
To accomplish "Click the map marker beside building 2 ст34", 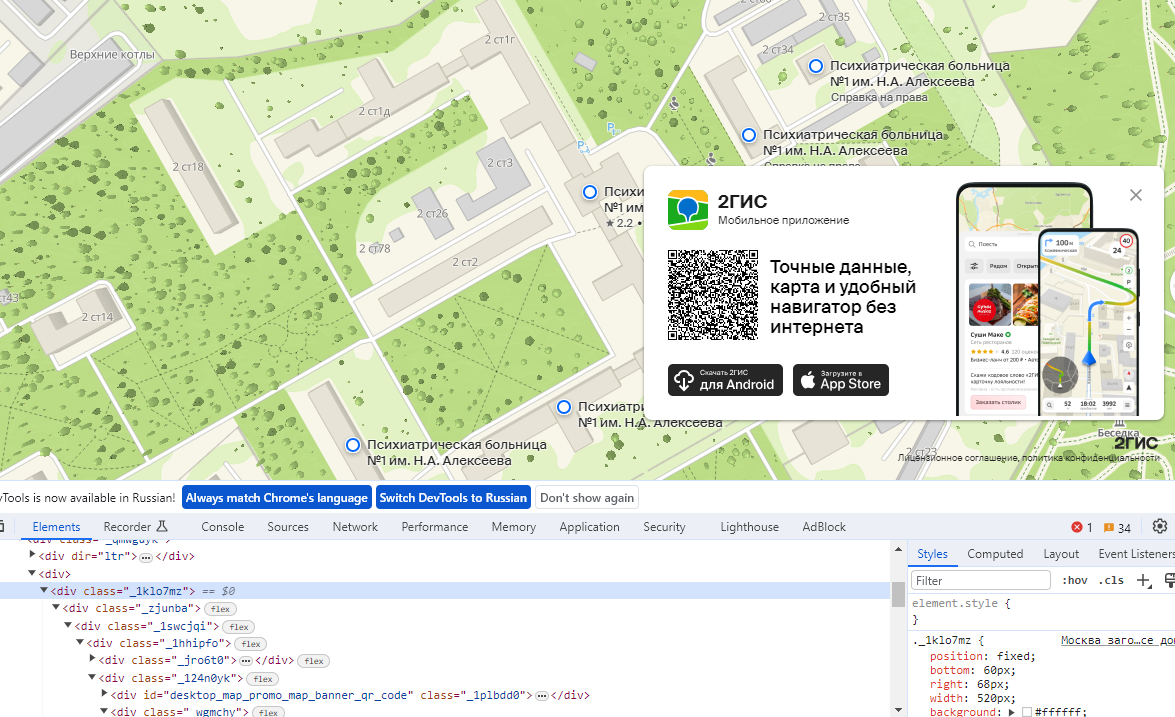I will click(816, 66).
